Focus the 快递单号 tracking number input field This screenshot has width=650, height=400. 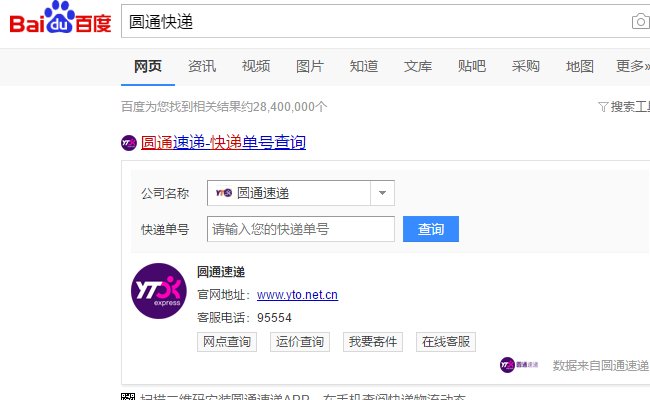[300, 229]
